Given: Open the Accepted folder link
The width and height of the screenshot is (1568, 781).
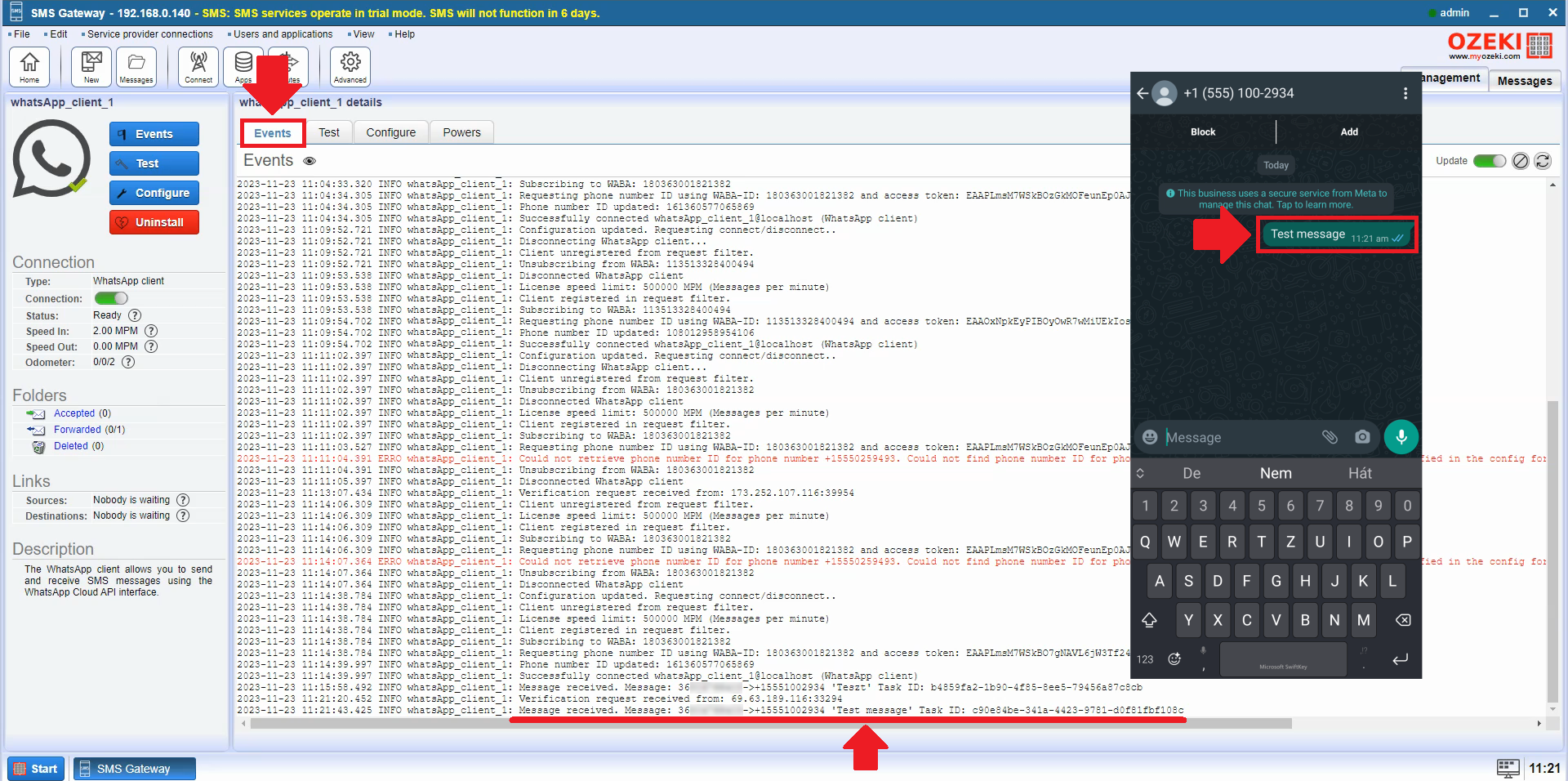Looking at the screenshot, I should pos(74,413).
